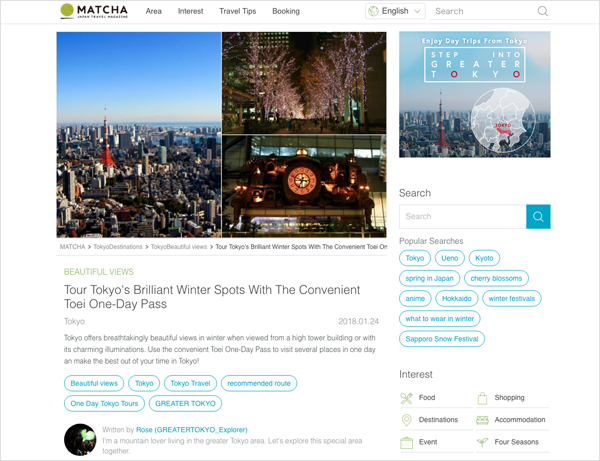Choose what to wear in winter search
This screenshot has height=461, width=600.
pos(440,319)
